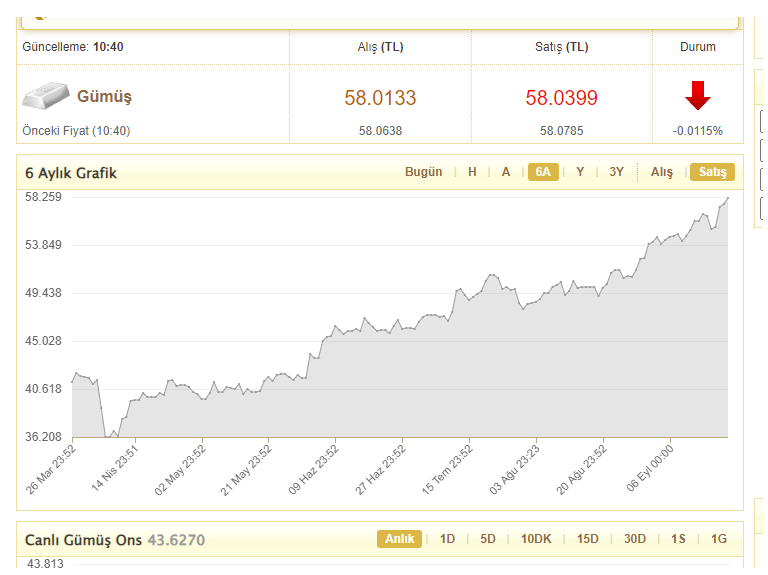Set live ons chart to 5D interval
Screen dimensions: 768x575
[488, 539]
